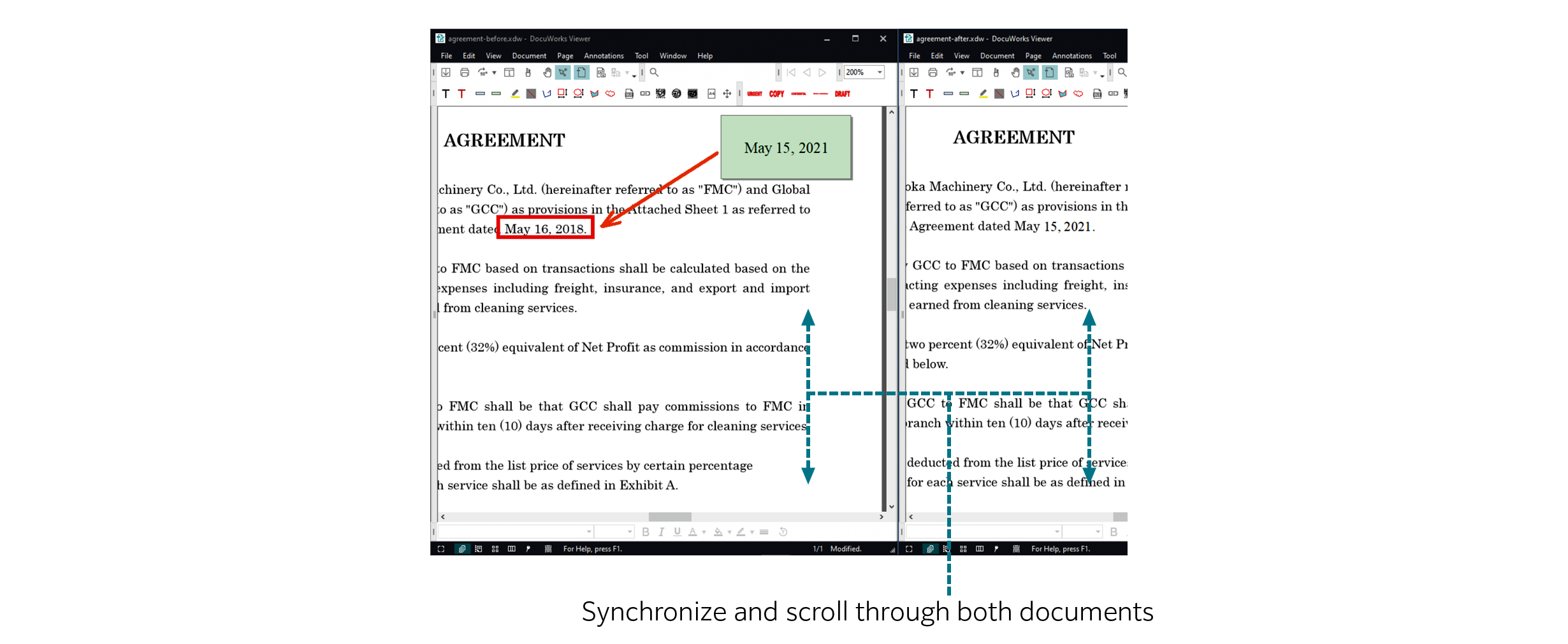
Task: Go to the next page arrow
Action: pos(822,72)
